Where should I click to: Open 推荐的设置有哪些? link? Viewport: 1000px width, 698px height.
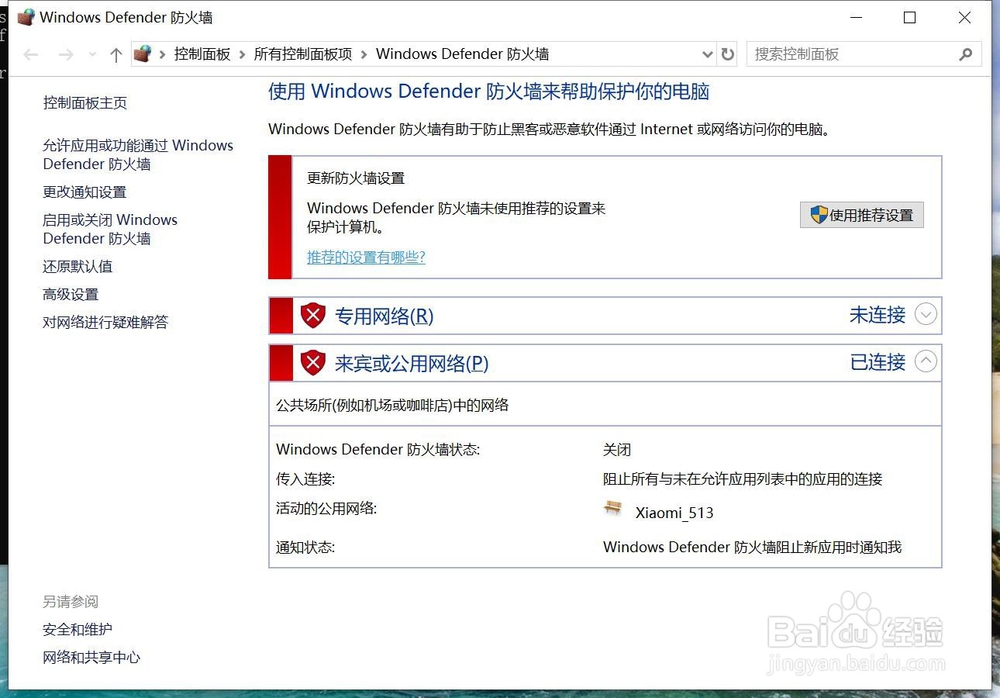click(366, 257)
